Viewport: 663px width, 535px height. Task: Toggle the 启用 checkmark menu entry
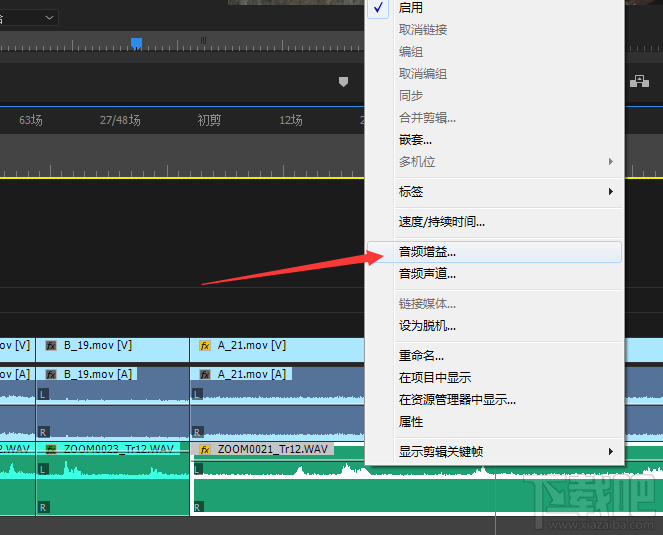click(495, 8)
